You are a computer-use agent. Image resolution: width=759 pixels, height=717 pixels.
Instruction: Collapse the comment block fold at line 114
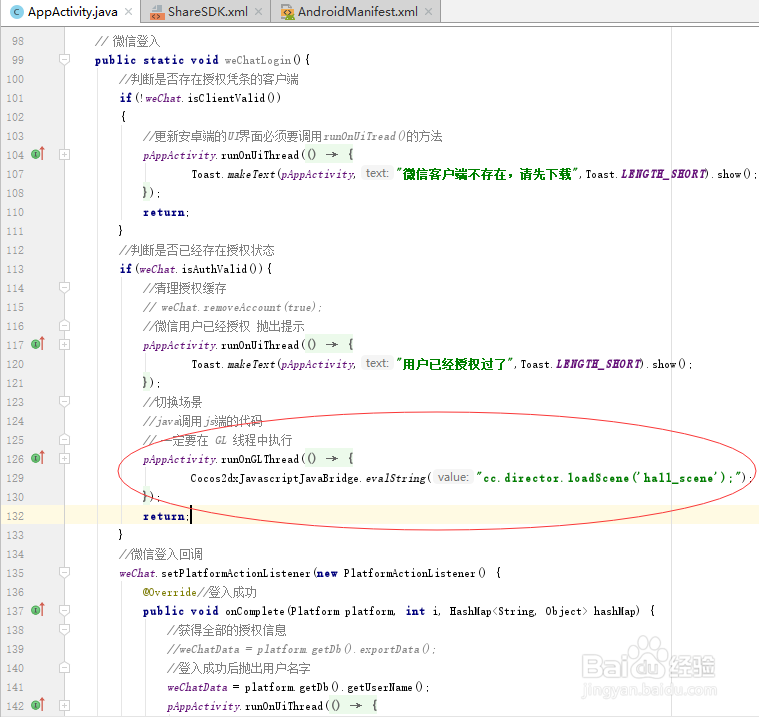click(64, 288)
